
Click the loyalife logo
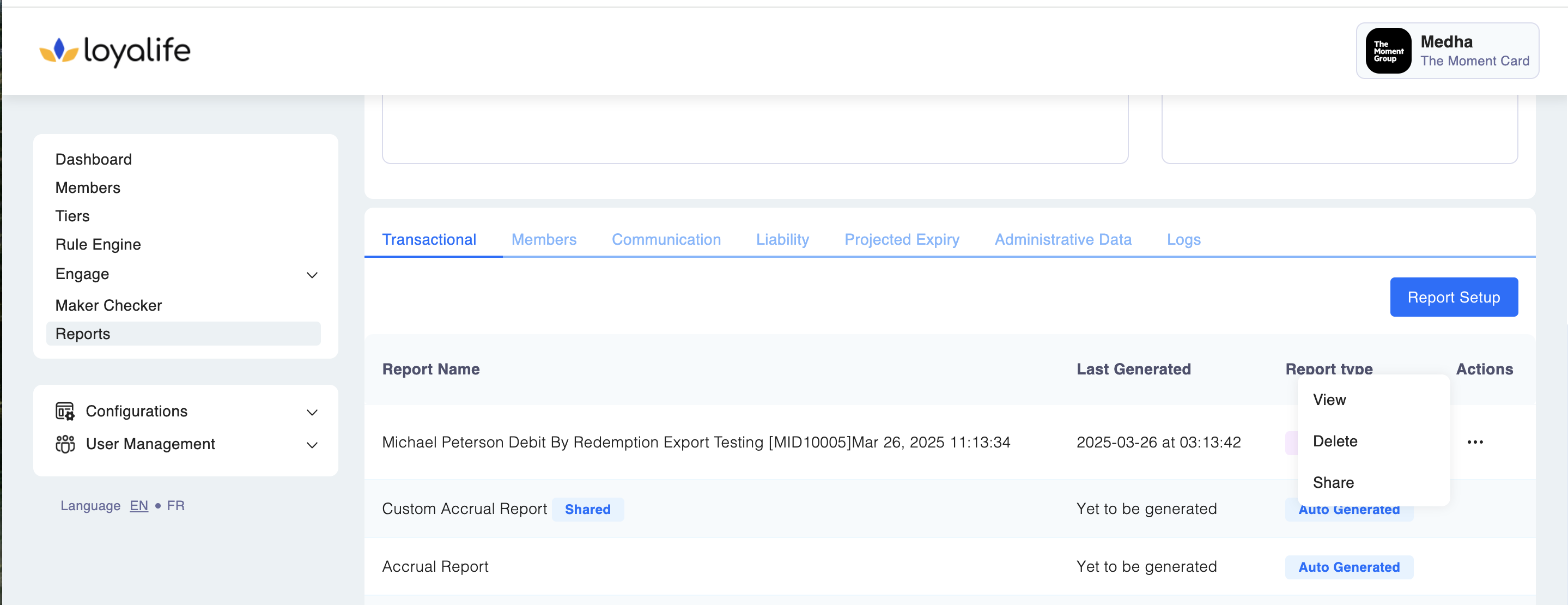[x=115, y=51]
